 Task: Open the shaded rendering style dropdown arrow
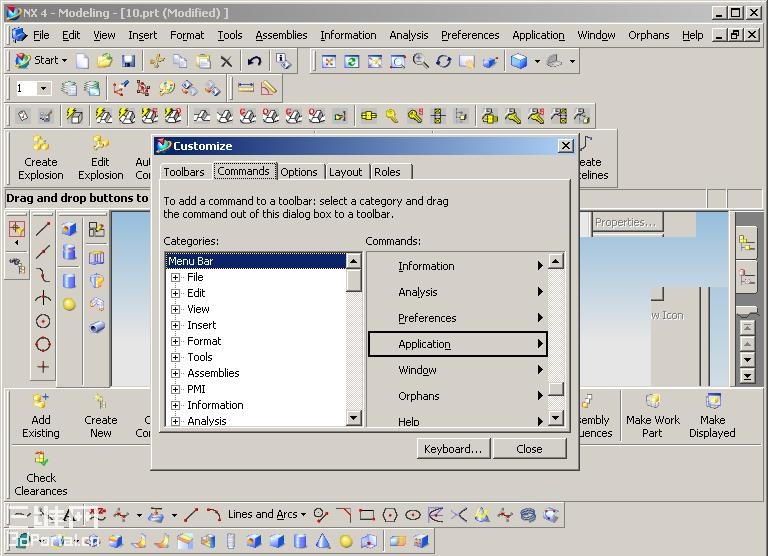[537, 61]
